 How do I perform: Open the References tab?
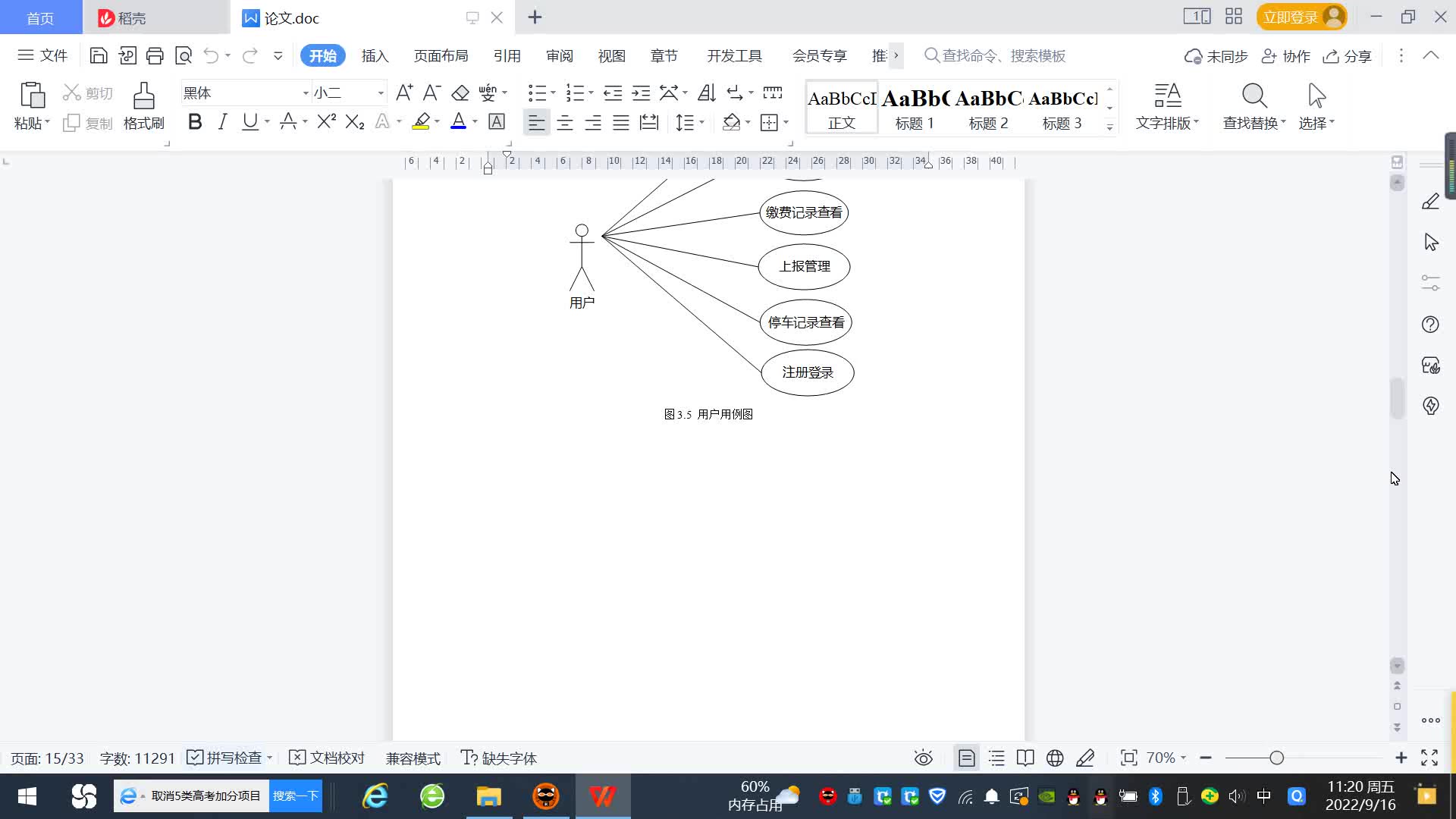click(507, 55)
